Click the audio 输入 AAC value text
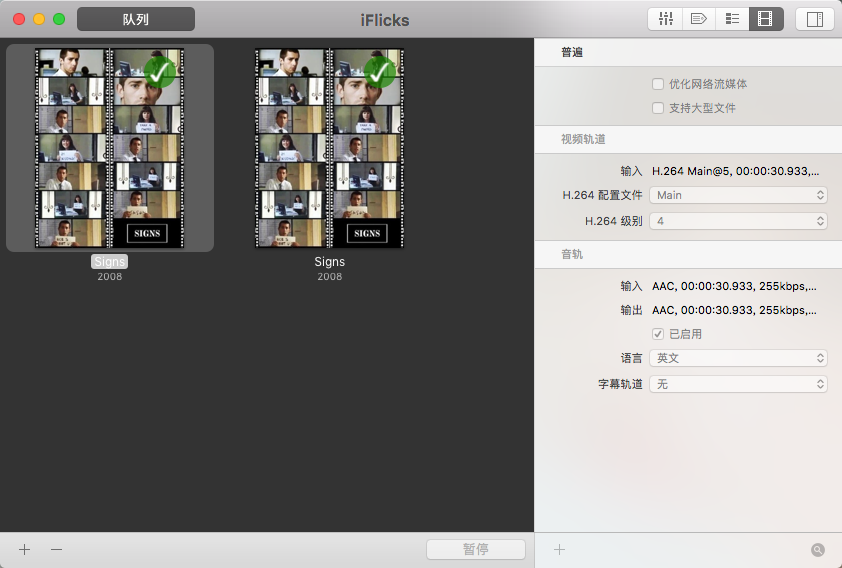This screenshot has height=568, width=842. (735, 286)
